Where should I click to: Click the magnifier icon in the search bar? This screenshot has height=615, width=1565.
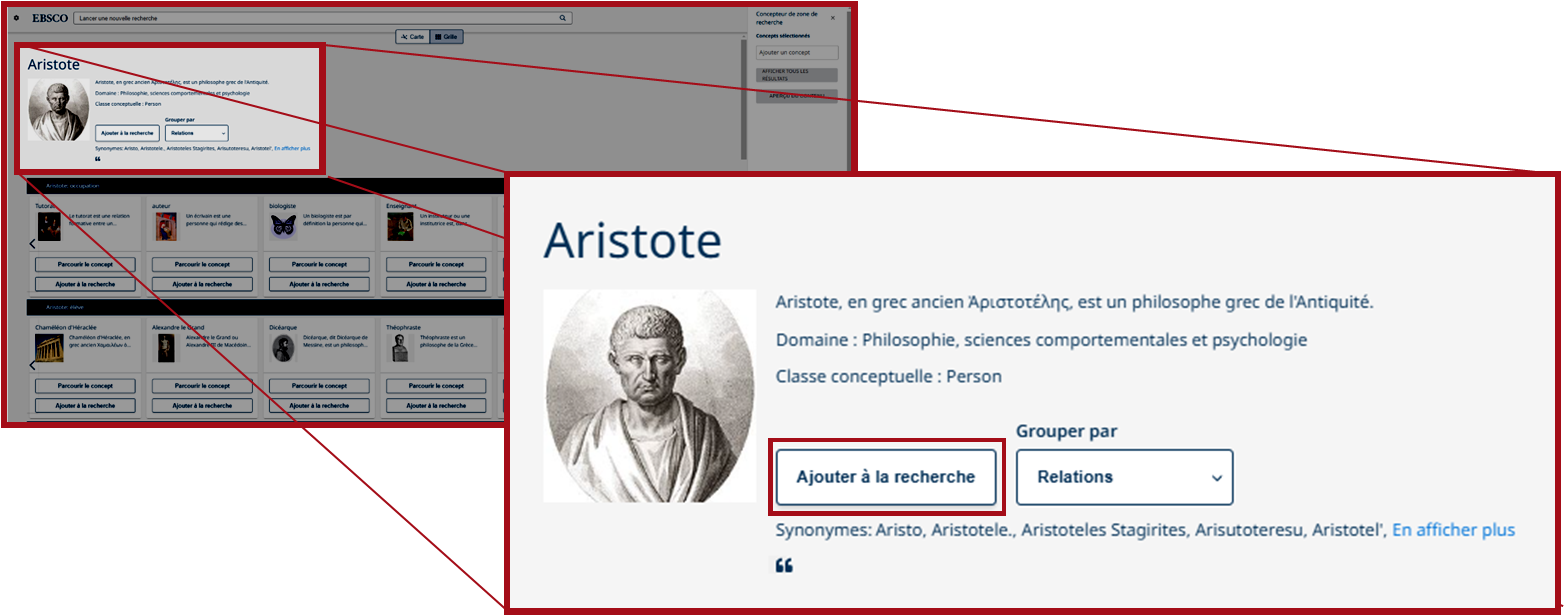tap(563, 18)
